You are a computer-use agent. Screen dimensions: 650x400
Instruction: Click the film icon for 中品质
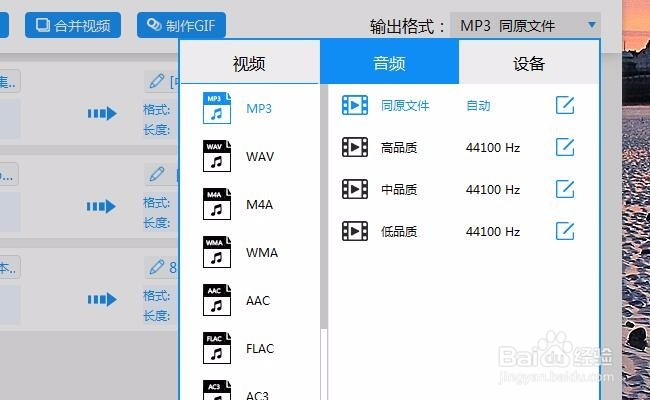click(x=355, y=189)
